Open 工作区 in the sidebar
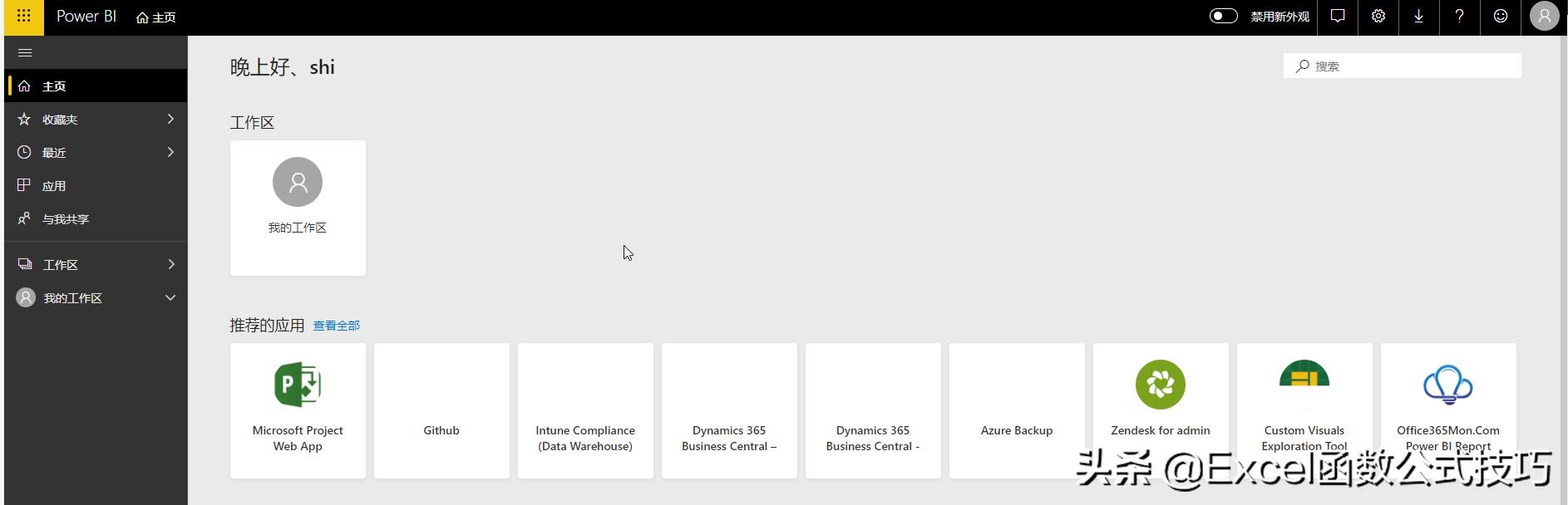Image resolution: width=1568 pixels, height=505 pixels. [x=96, y=264]
